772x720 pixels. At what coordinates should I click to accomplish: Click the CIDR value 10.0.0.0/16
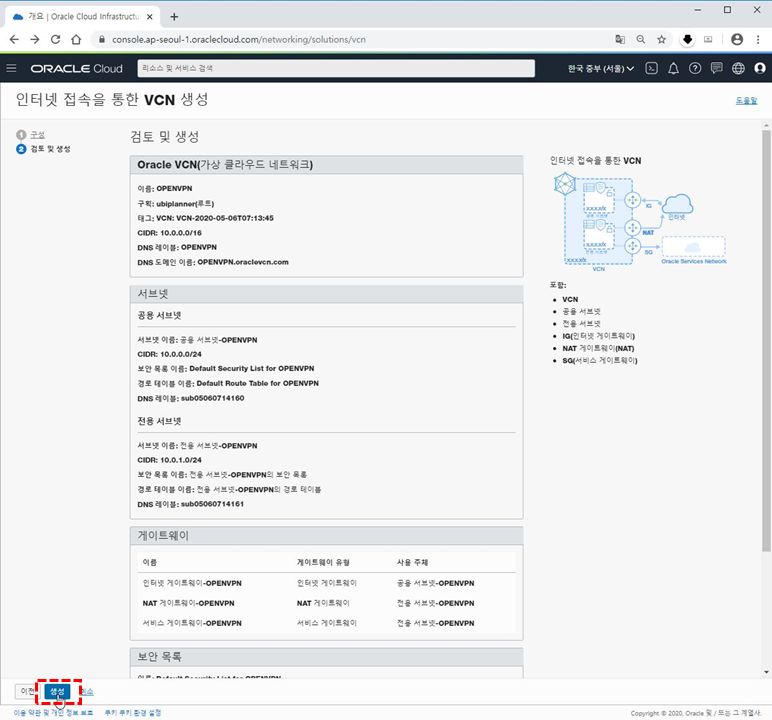tap(181, 233)
